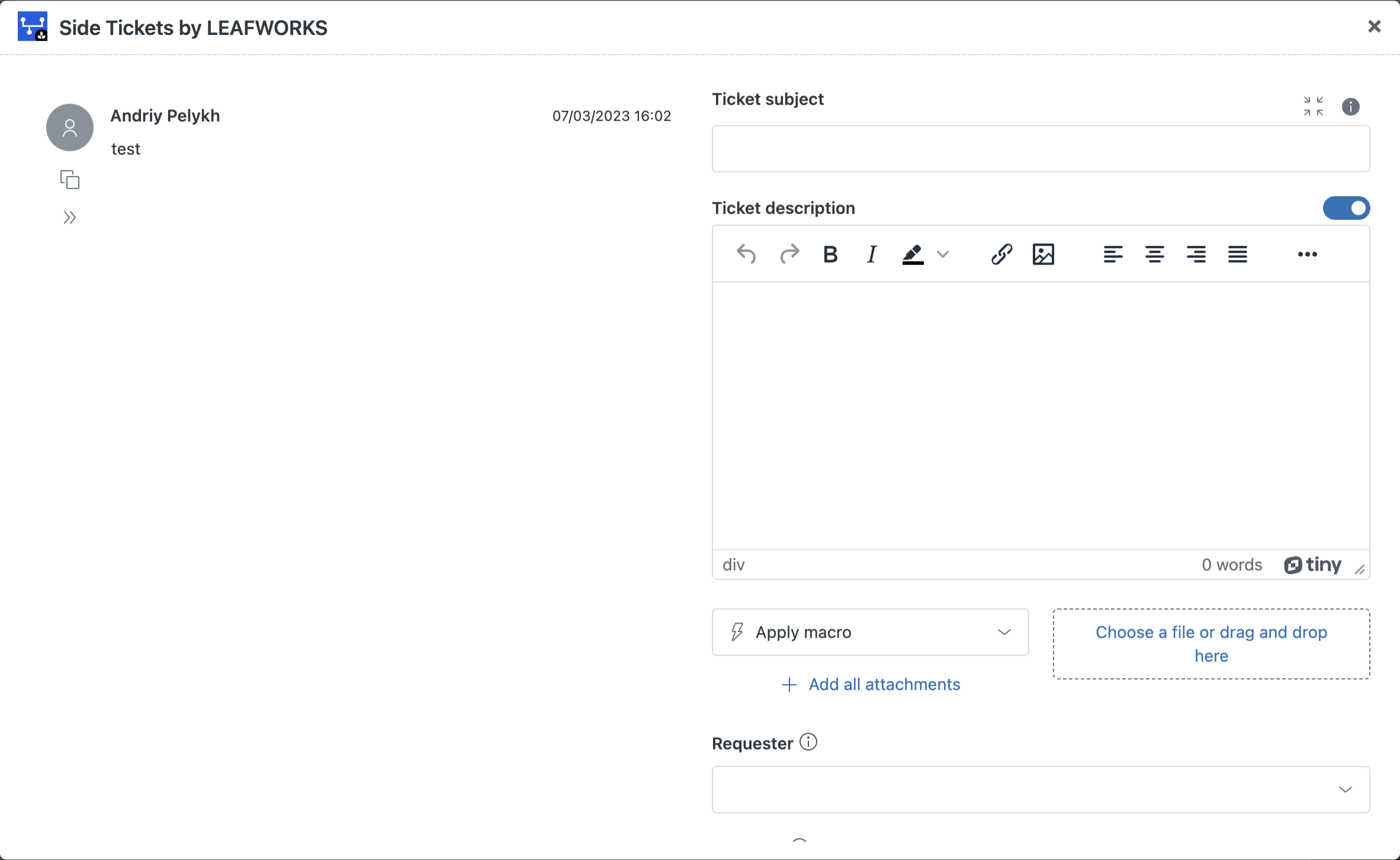Click the Redo icon in the editor toolbar
The image size is (1400, 860).
click(x=789, y=254)
